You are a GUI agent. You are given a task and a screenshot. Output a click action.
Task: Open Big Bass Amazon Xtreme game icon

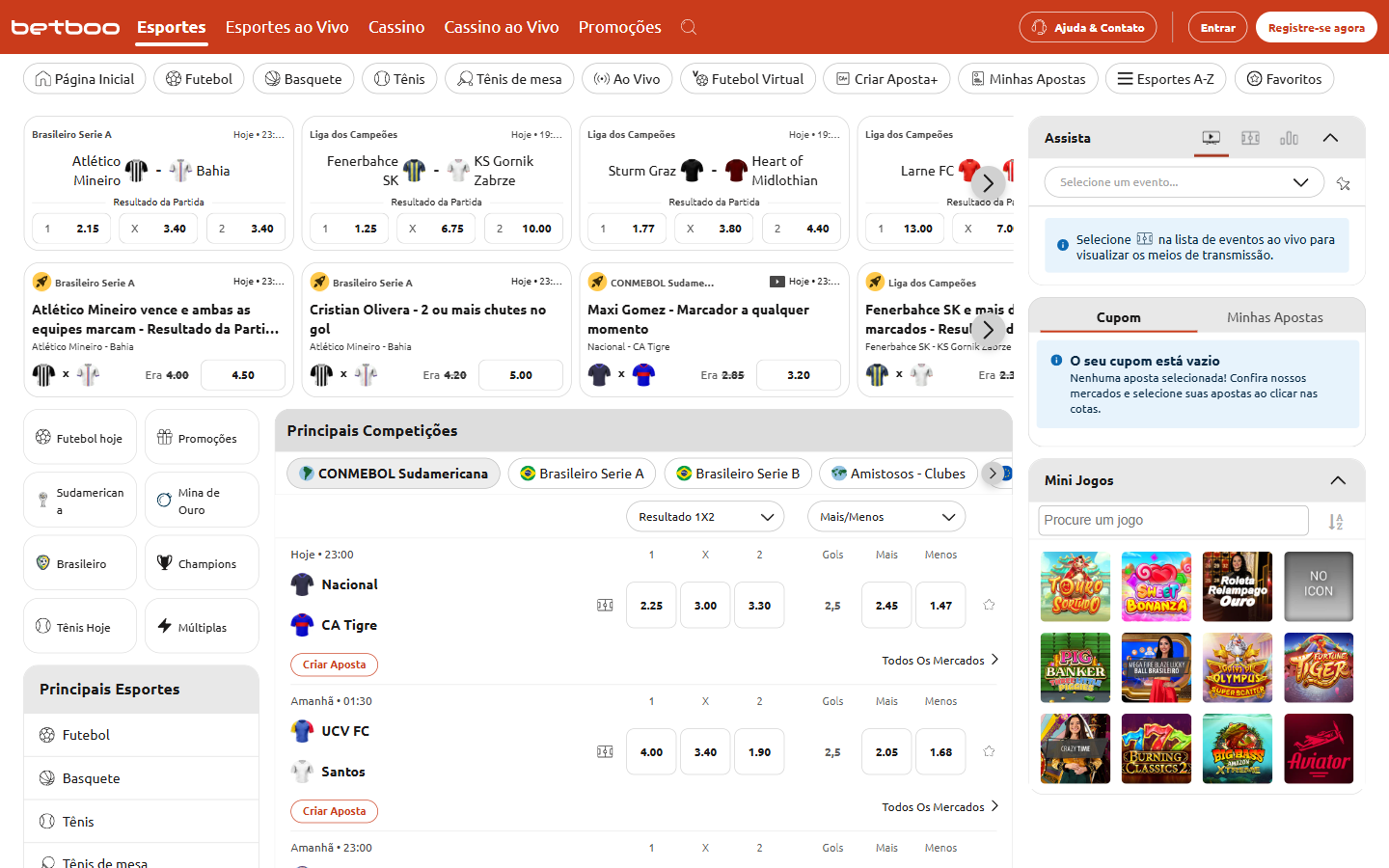[x=1238, y=748]
